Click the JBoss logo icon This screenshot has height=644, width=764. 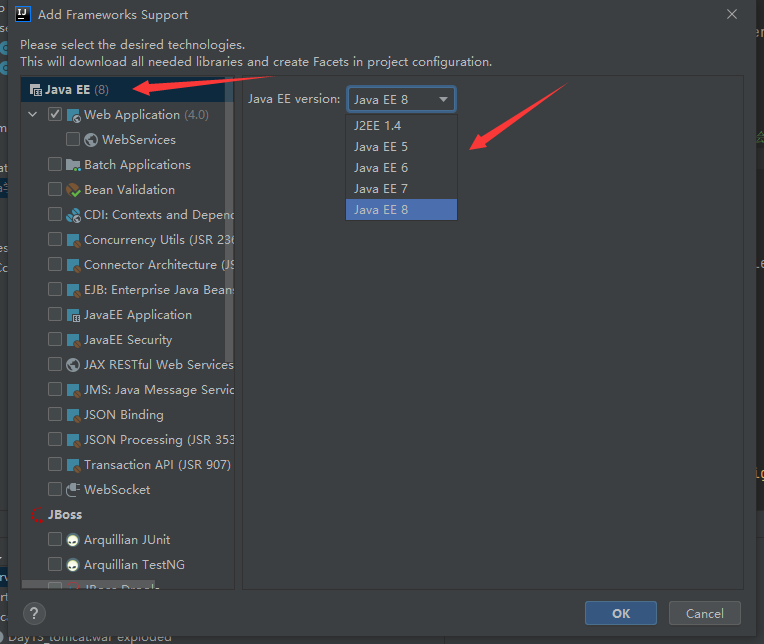(x=37, y=515)
